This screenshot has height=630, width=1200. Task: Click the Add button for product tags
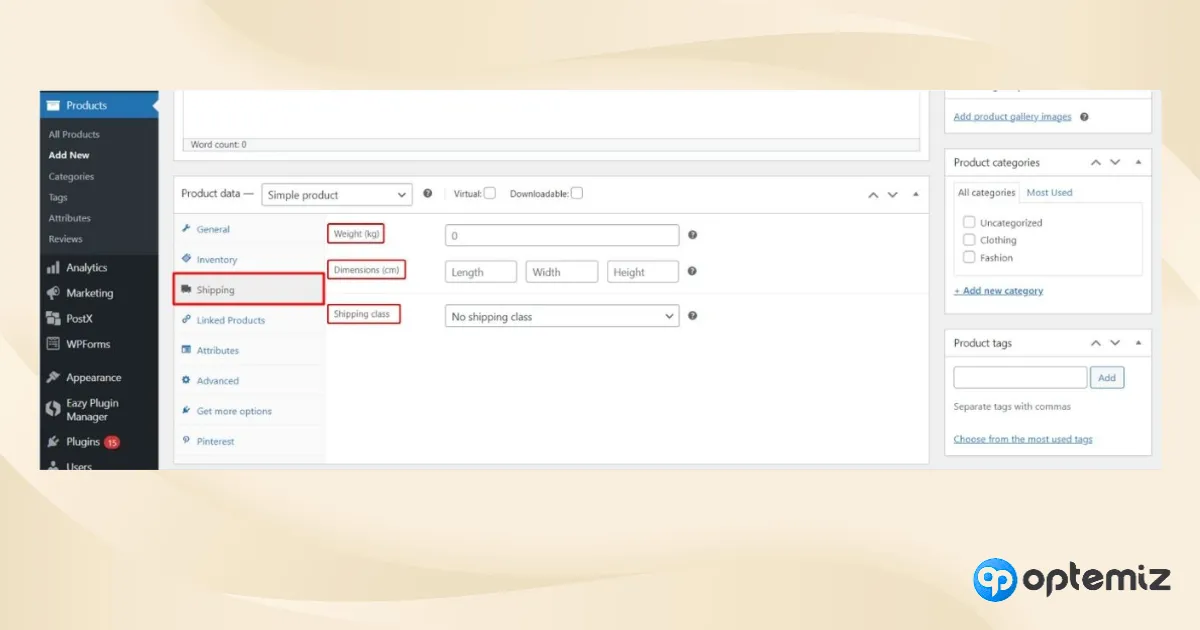coord(1107,378)
